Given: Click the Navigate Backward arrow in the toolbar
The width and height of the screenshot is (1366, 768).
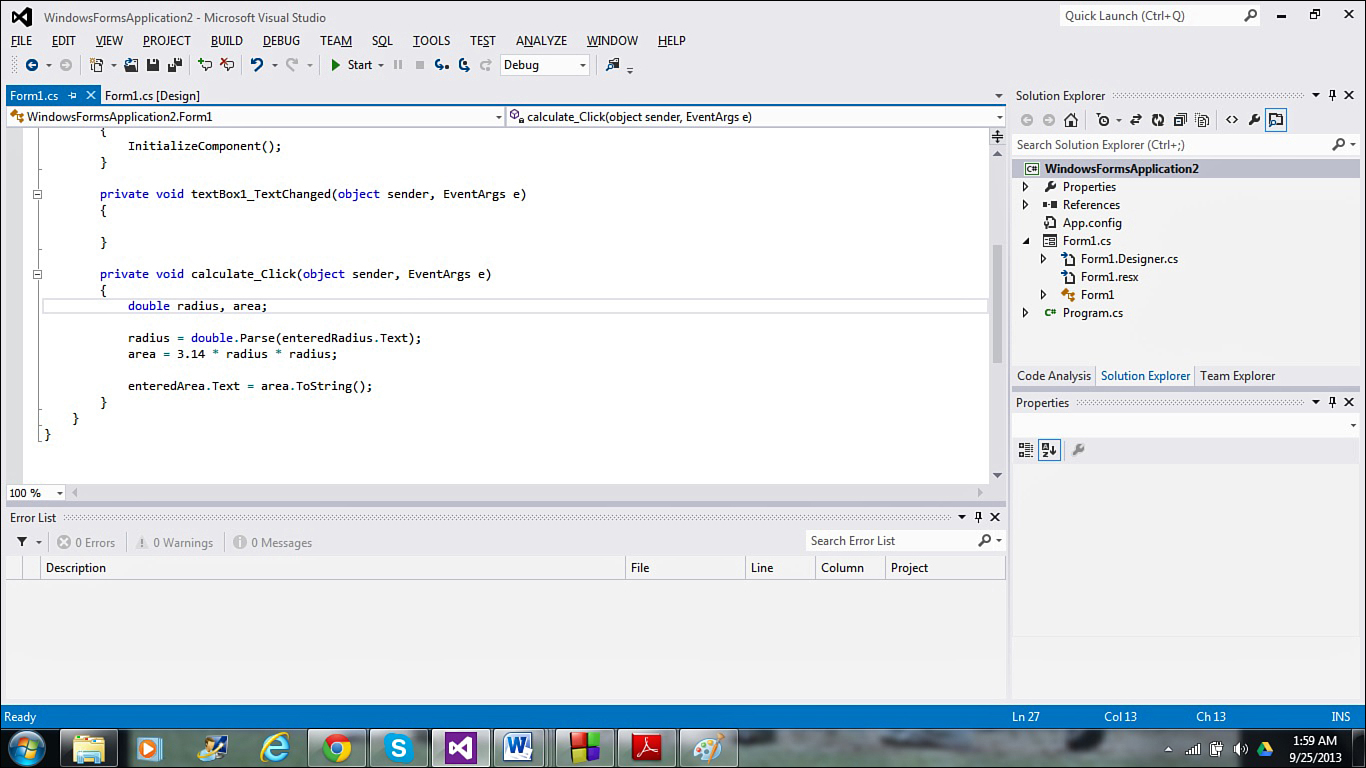Looking at the screenshot, I should tap(32, 65).
